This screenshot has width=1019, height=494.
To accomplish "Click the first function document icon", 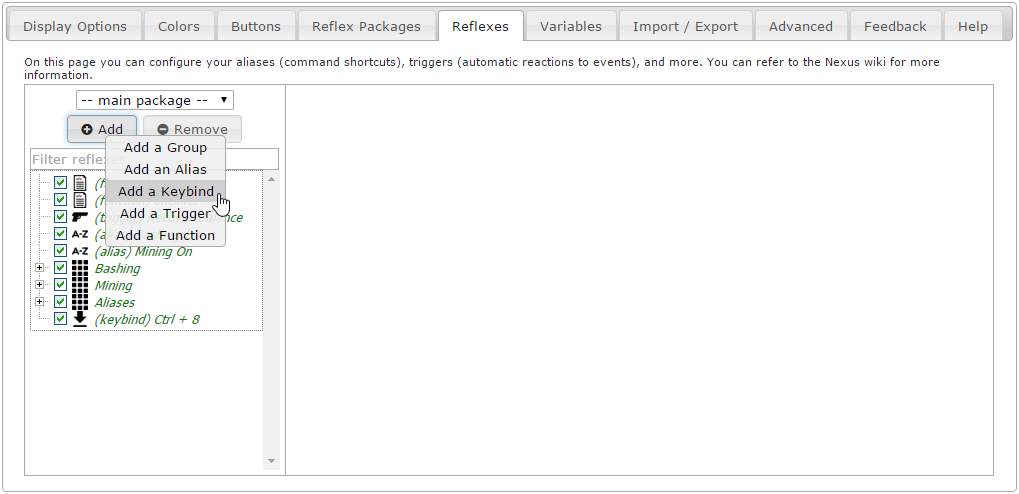I will tap(80, 183).
